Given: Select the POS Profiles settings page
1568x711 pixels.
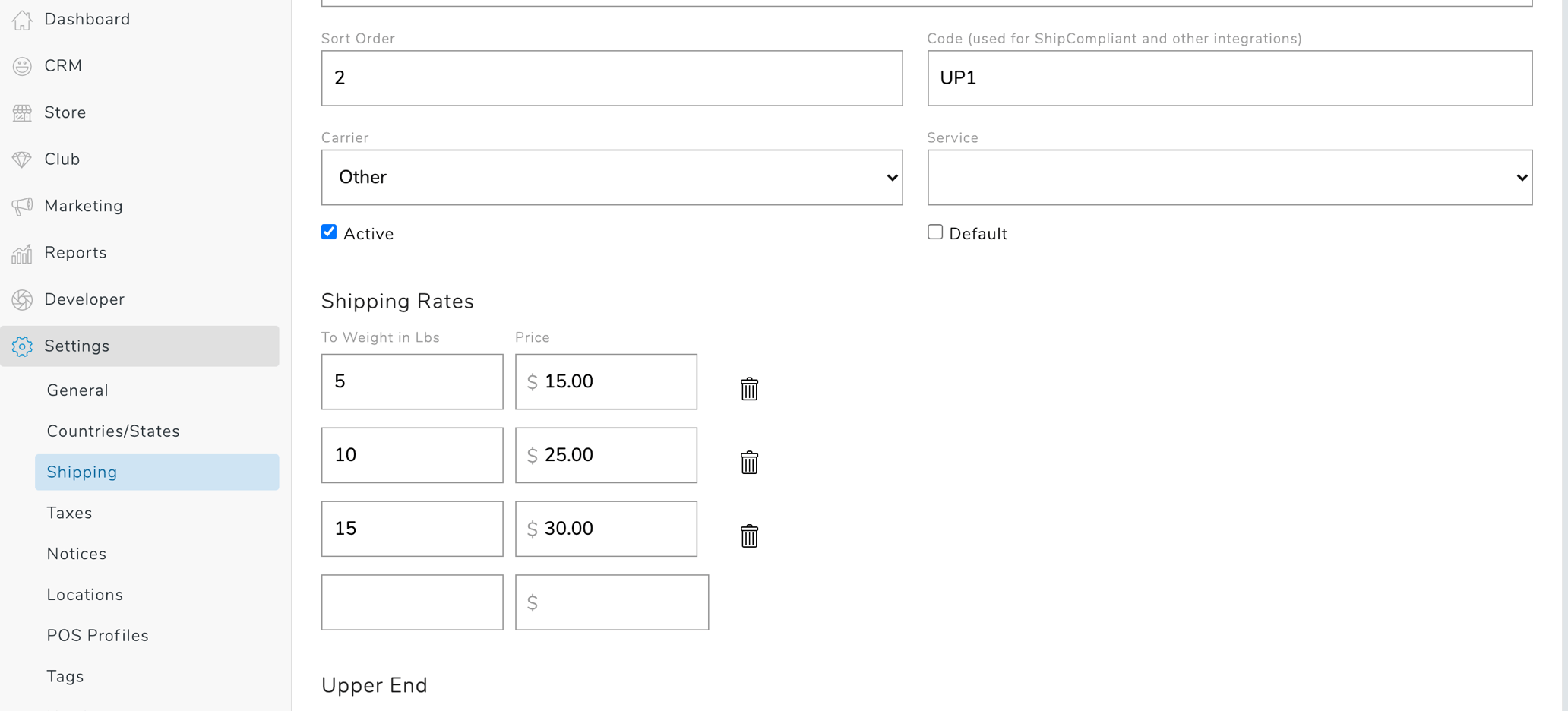Looking at the screenshot, I should pyautogui.click(x=97, y=636).
